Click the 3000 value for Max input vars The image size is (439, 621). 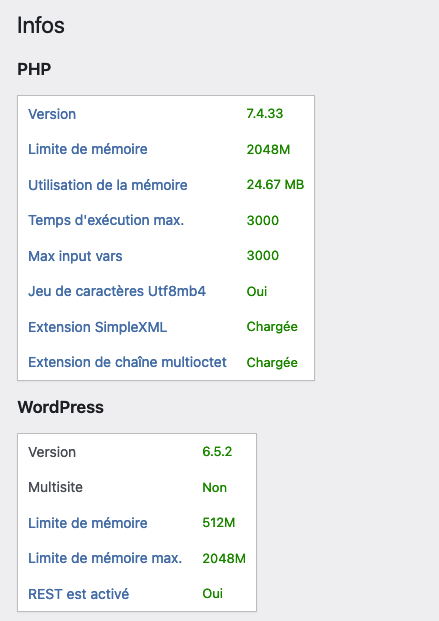(x=263, y=255)
